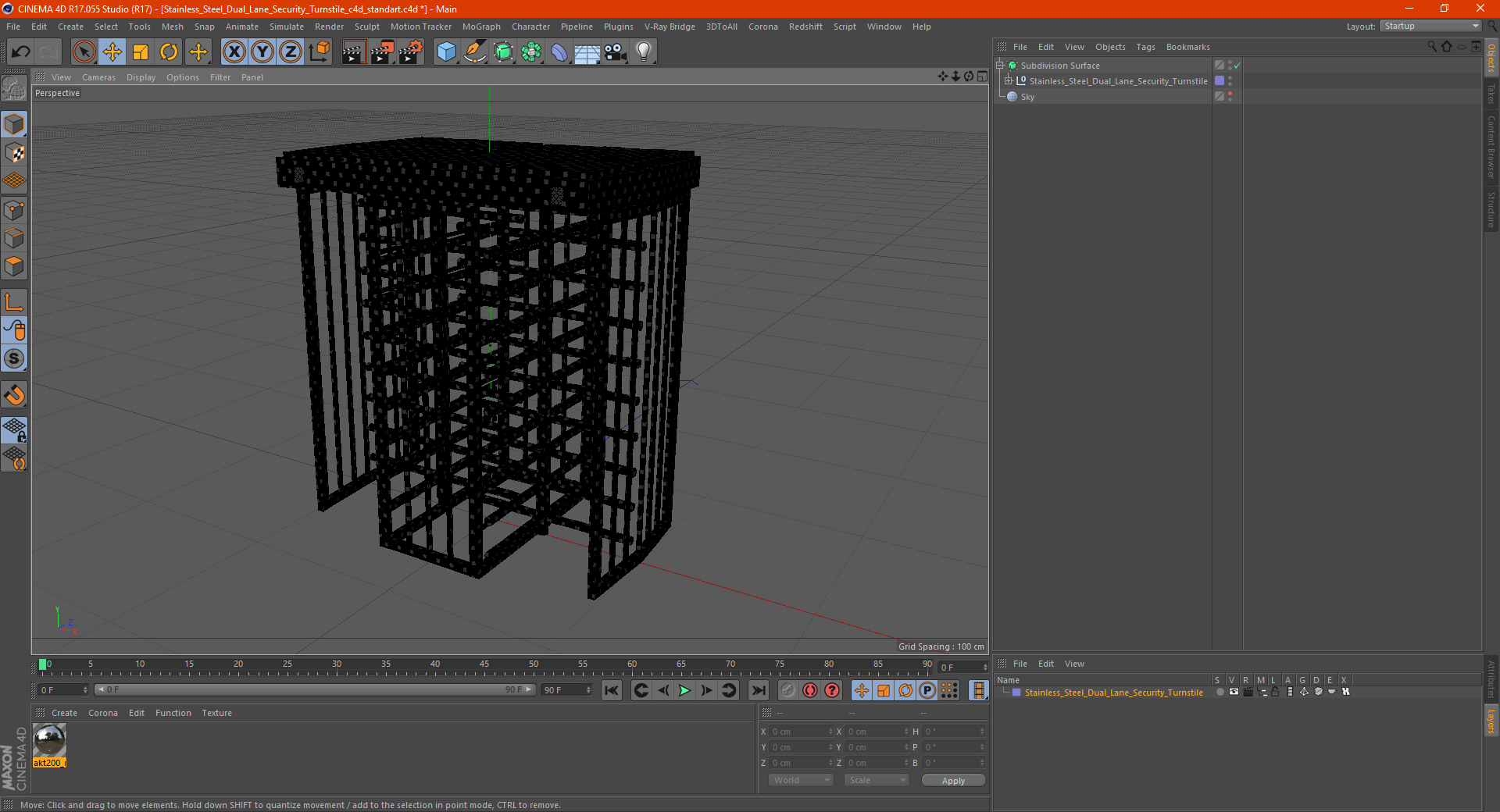This screenshot has height=812, width=1500.
Task: Activate the Rotate tool
Action: point(169,52)
